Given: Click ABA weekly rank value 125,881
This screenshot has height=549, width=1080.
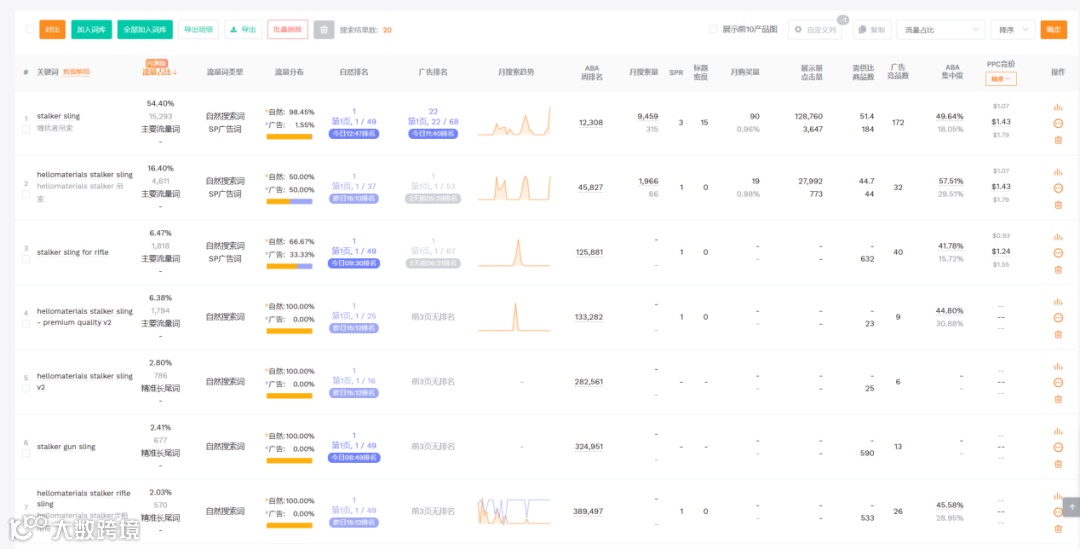Looking at the screenshot, I should point(589,252).
